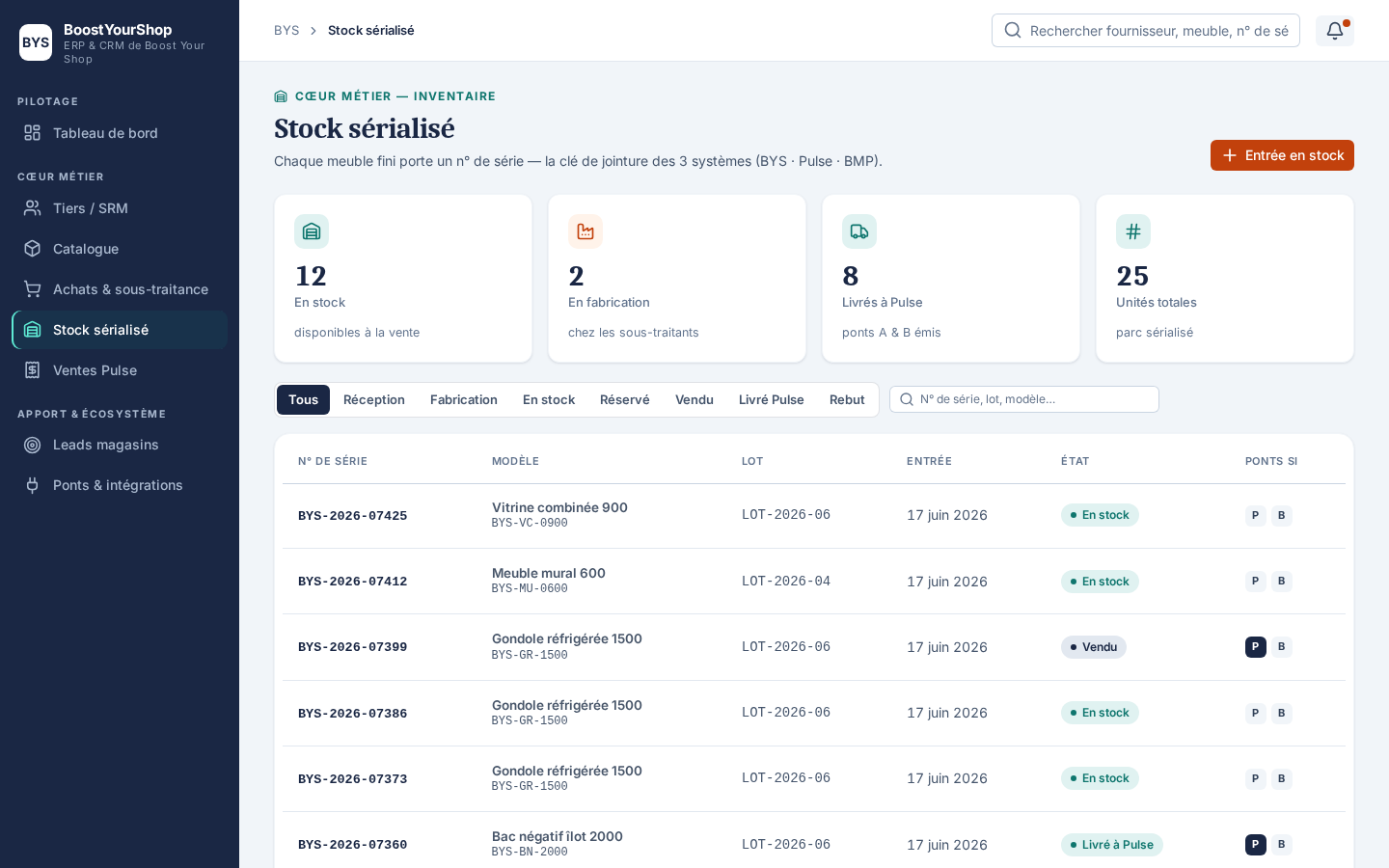Click the En fabrication factory icon

point(586,231)
